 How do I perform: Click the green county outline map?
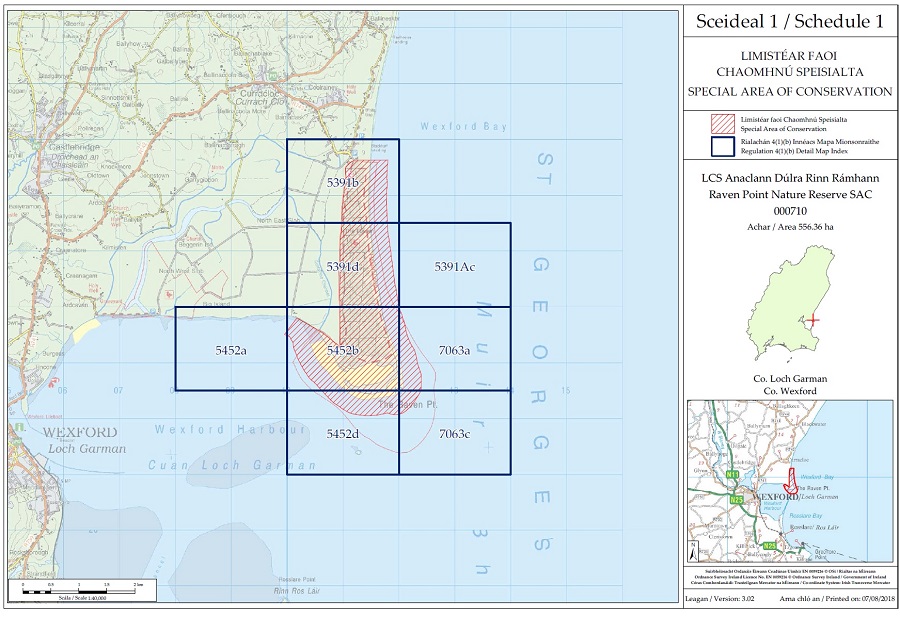[x=791, y=304]
